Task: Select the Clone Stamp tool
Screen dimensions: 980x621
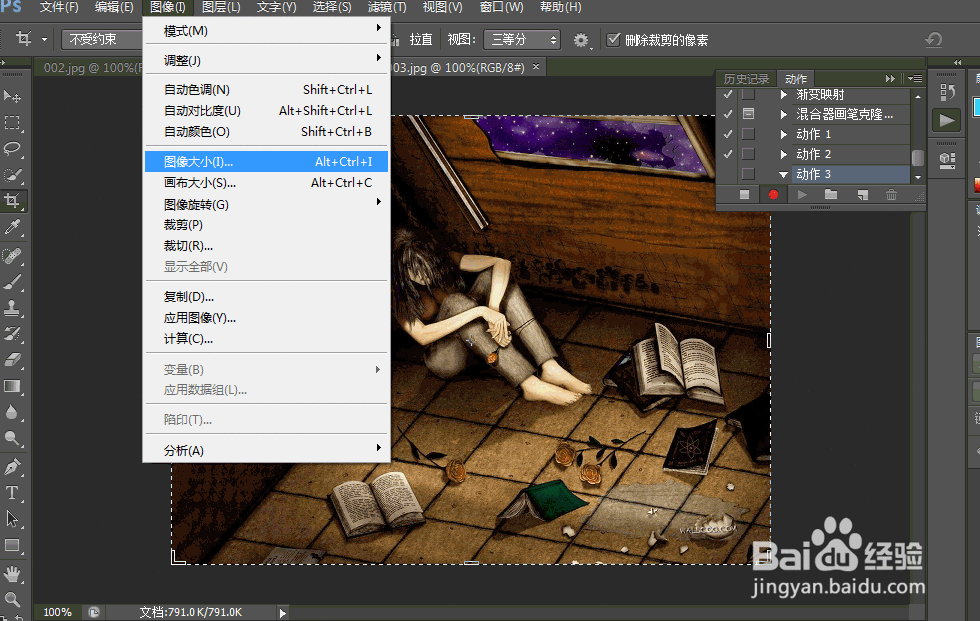Action: tap(12, 308)
